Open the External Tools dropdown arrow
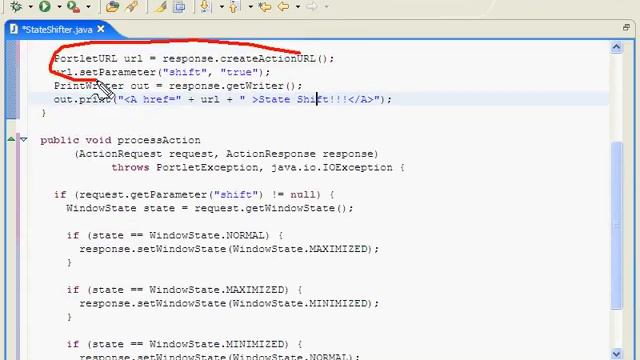This screenshot has width=640, height=360. click(88, 7)
